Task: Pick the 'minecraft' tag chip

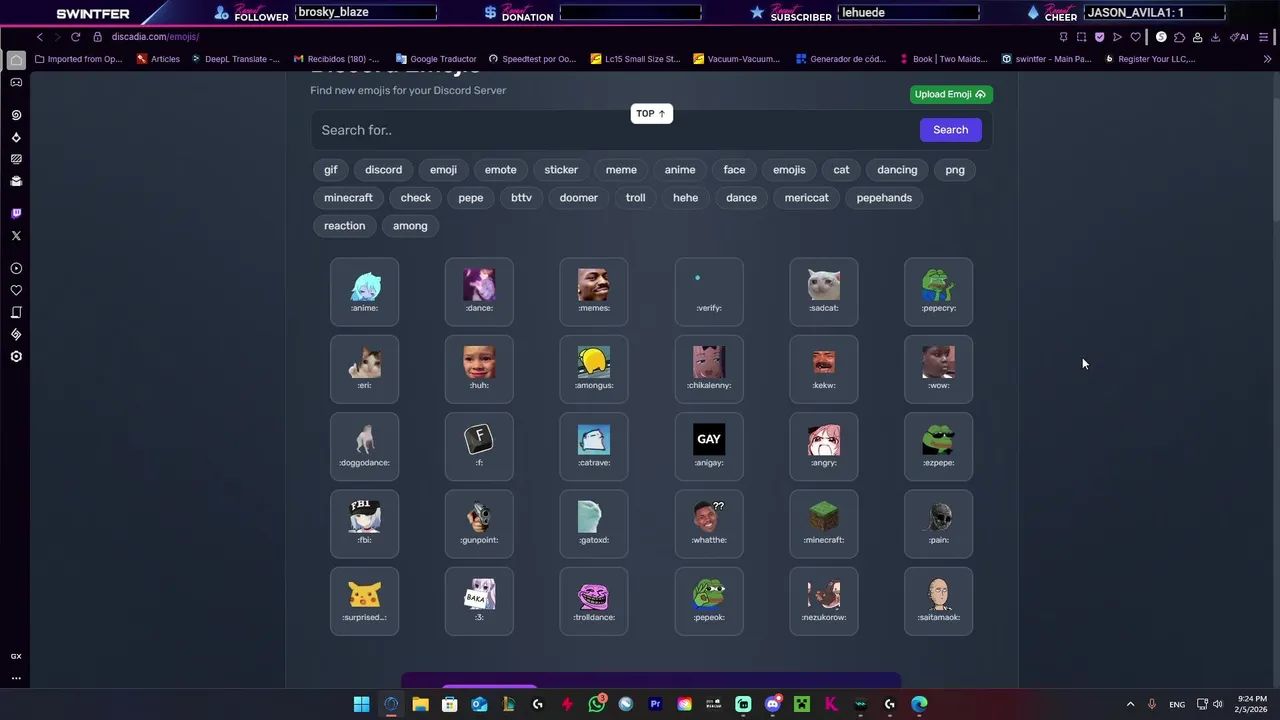Action: click(x=348, y=198)
